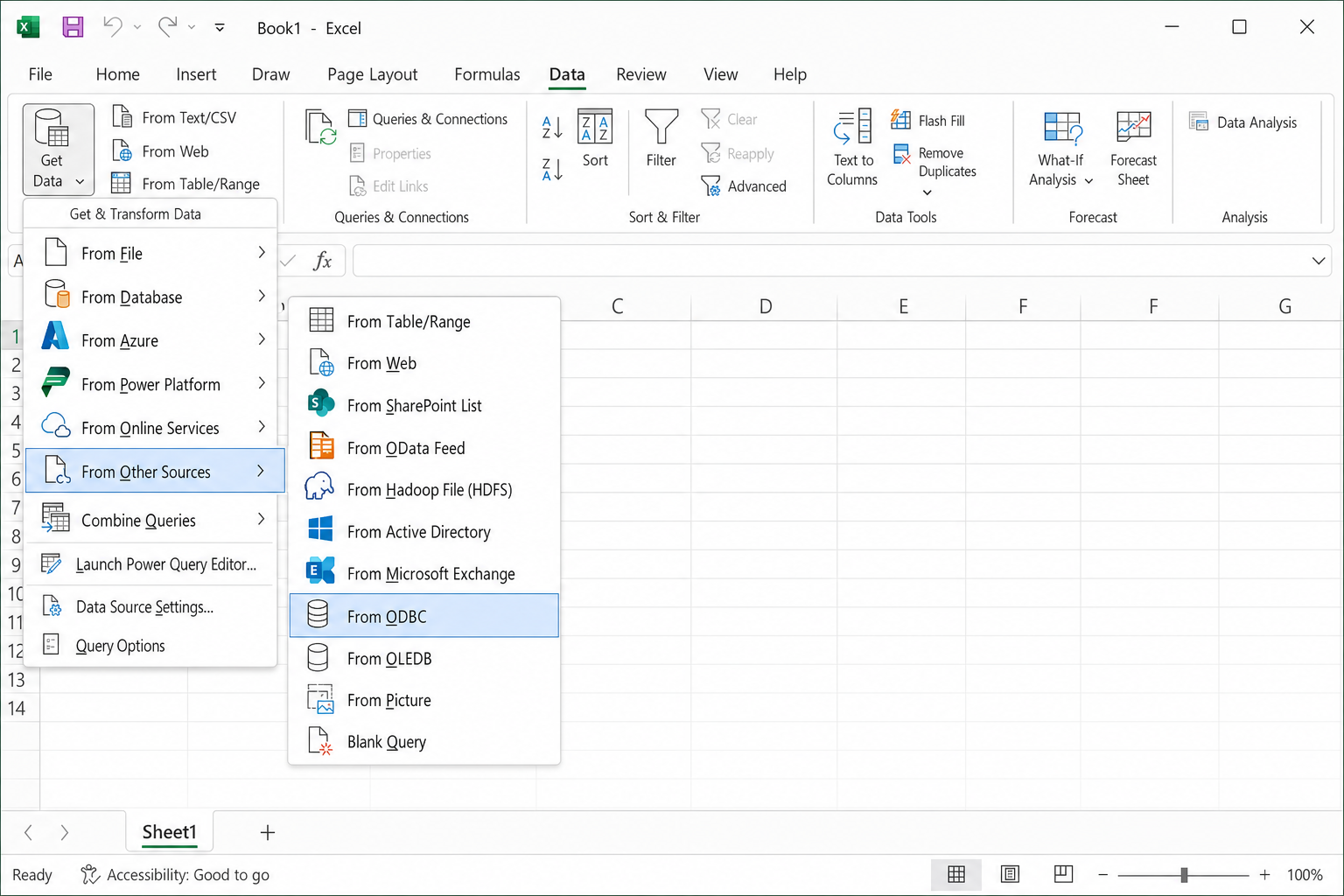Viewport: 1344px width, 896px height.
Task: Choose From Active Directory
Action: coord(423,532)
